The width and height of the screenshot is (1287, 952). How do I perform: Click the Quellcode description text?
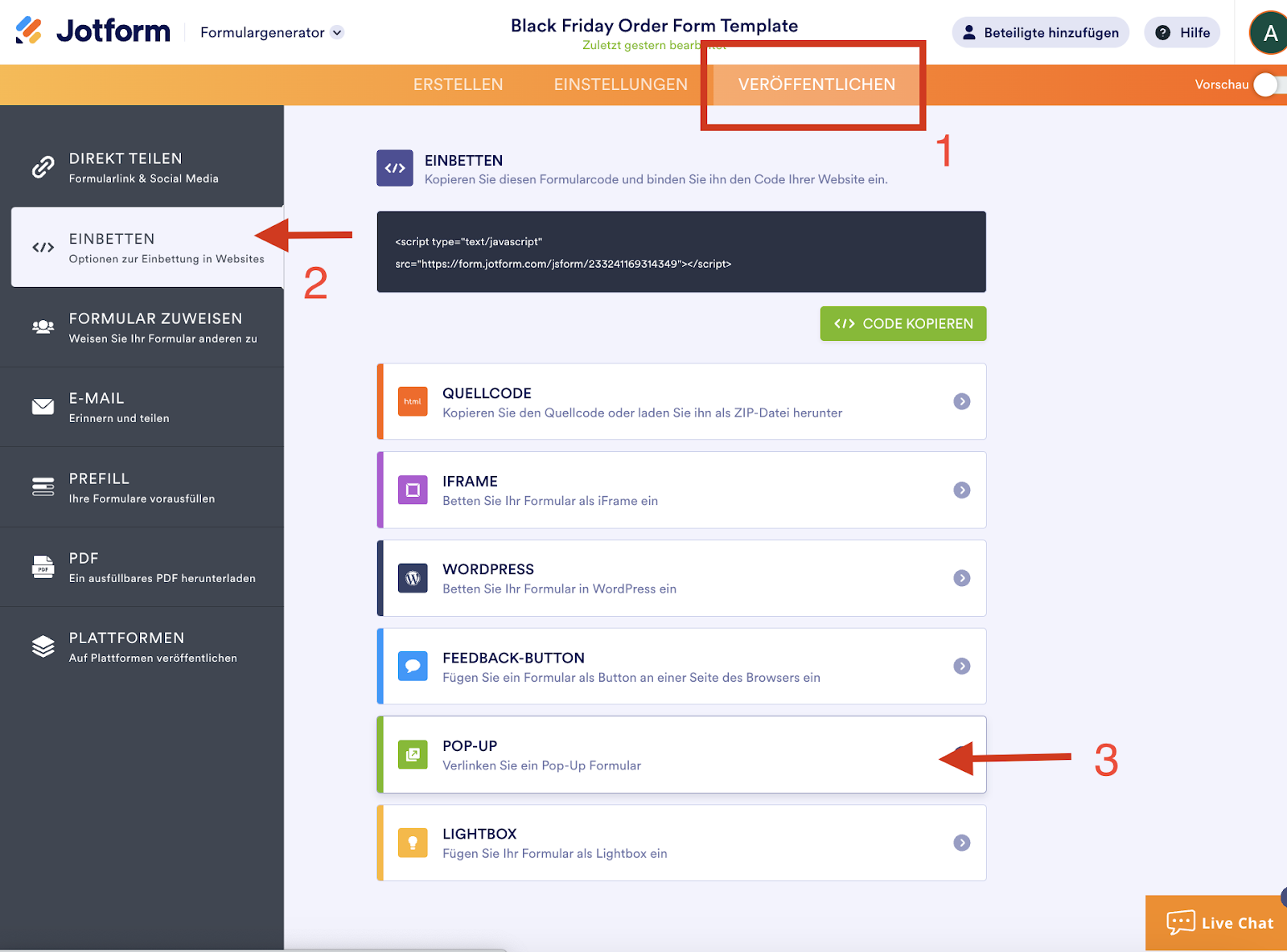pos(643,412)
